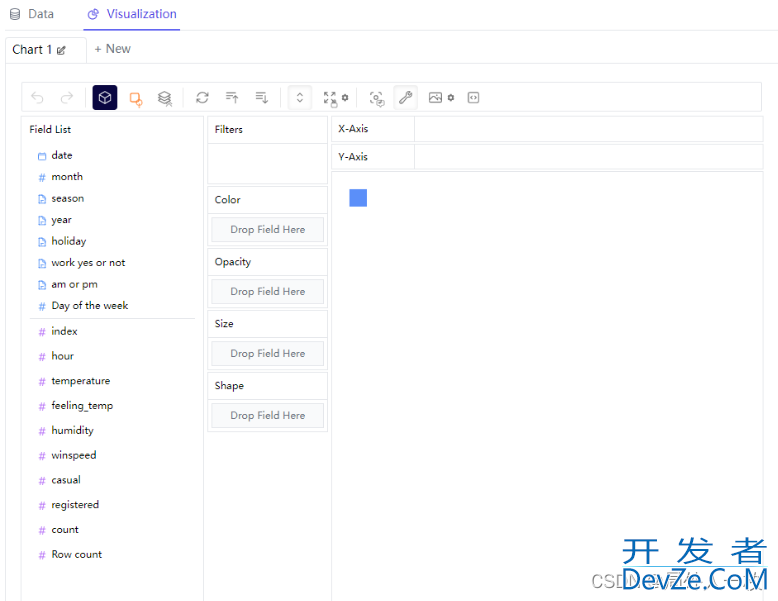Click the Size Drop Field Here box

(x=267, y=353)
